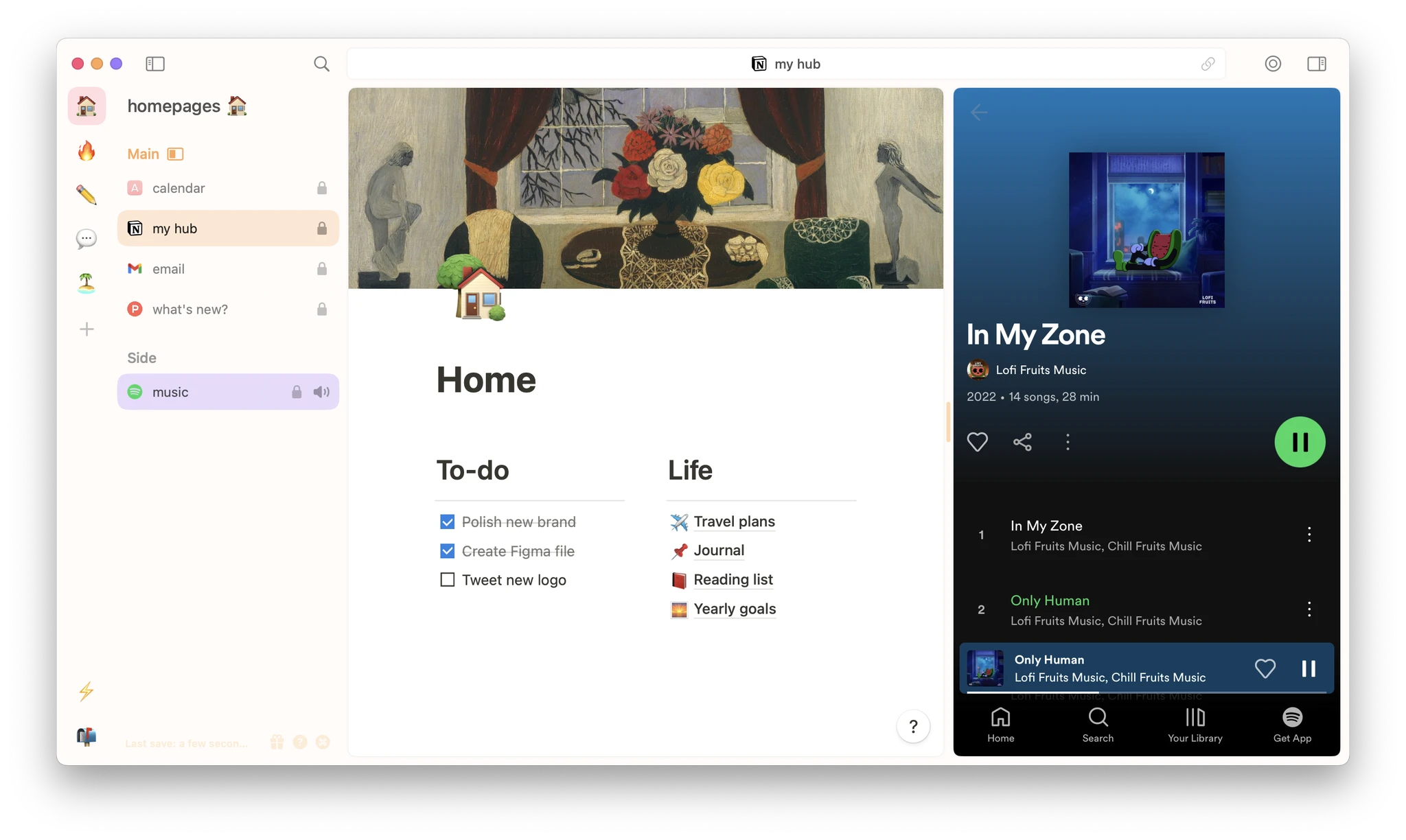Uncheck the Create Figma file checkbox

click(x=448, y=551)
